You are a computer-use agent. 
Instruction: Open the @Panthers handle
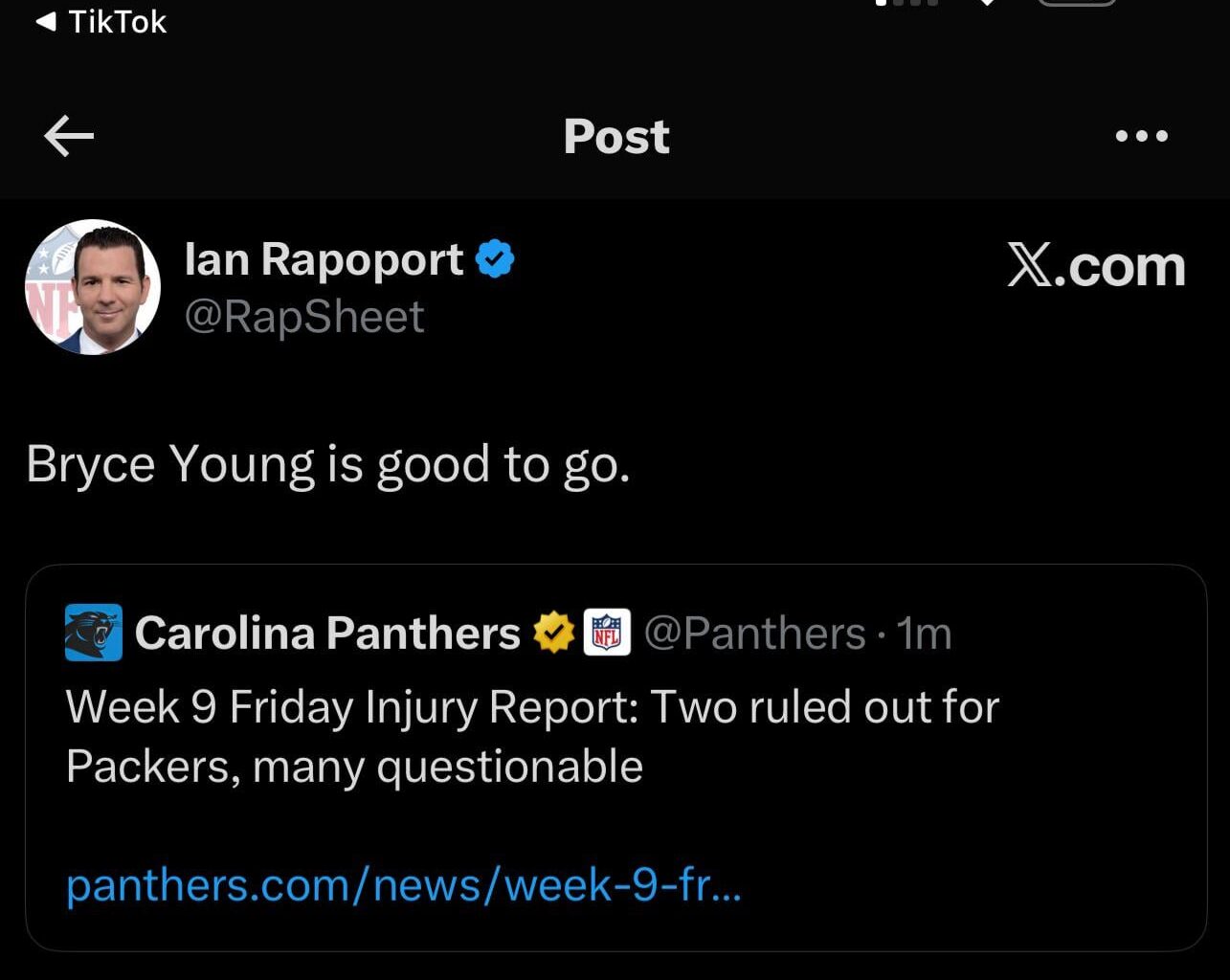(x=756, y=632)
